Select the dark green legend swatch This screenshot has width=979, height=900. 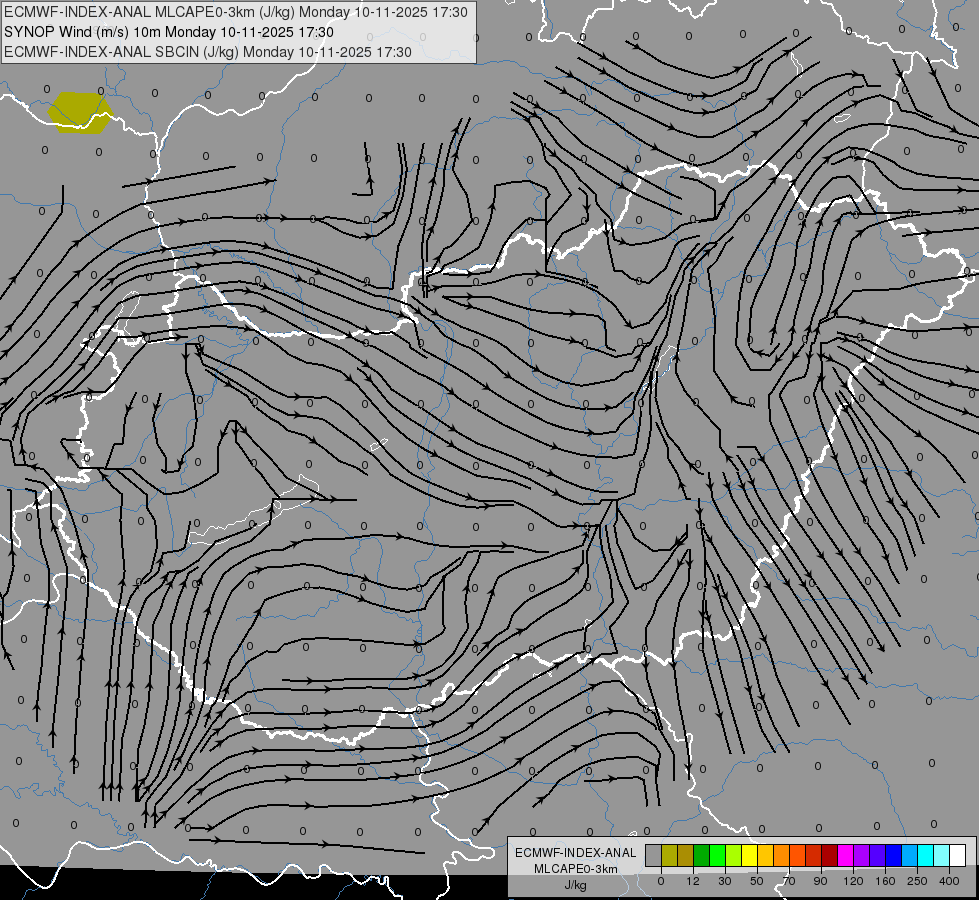pyautogui.click(x=701, y=855)
